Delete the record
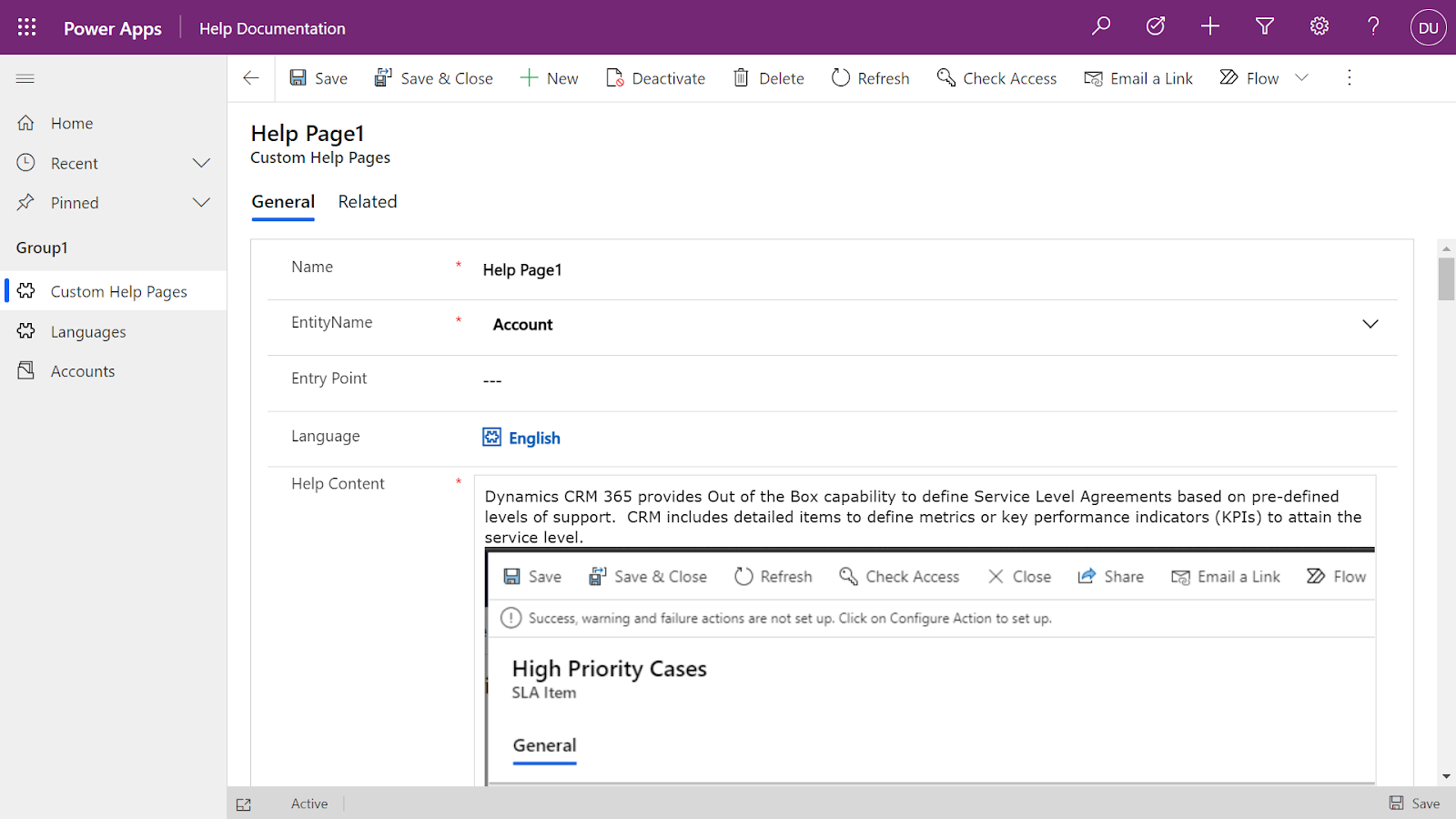Viewport: 1456px width, 819px height. point(769,78)
